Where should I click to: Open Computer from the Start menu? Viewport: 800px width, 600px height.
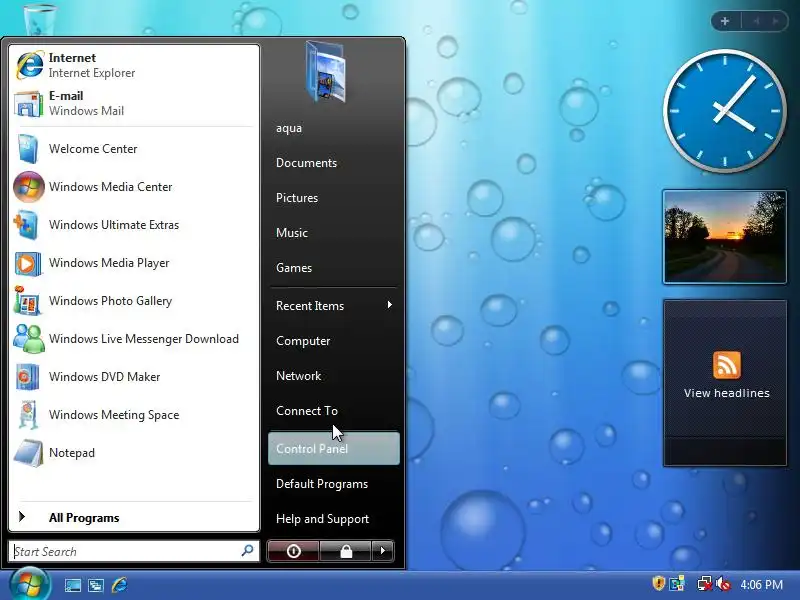coord(303,341)
